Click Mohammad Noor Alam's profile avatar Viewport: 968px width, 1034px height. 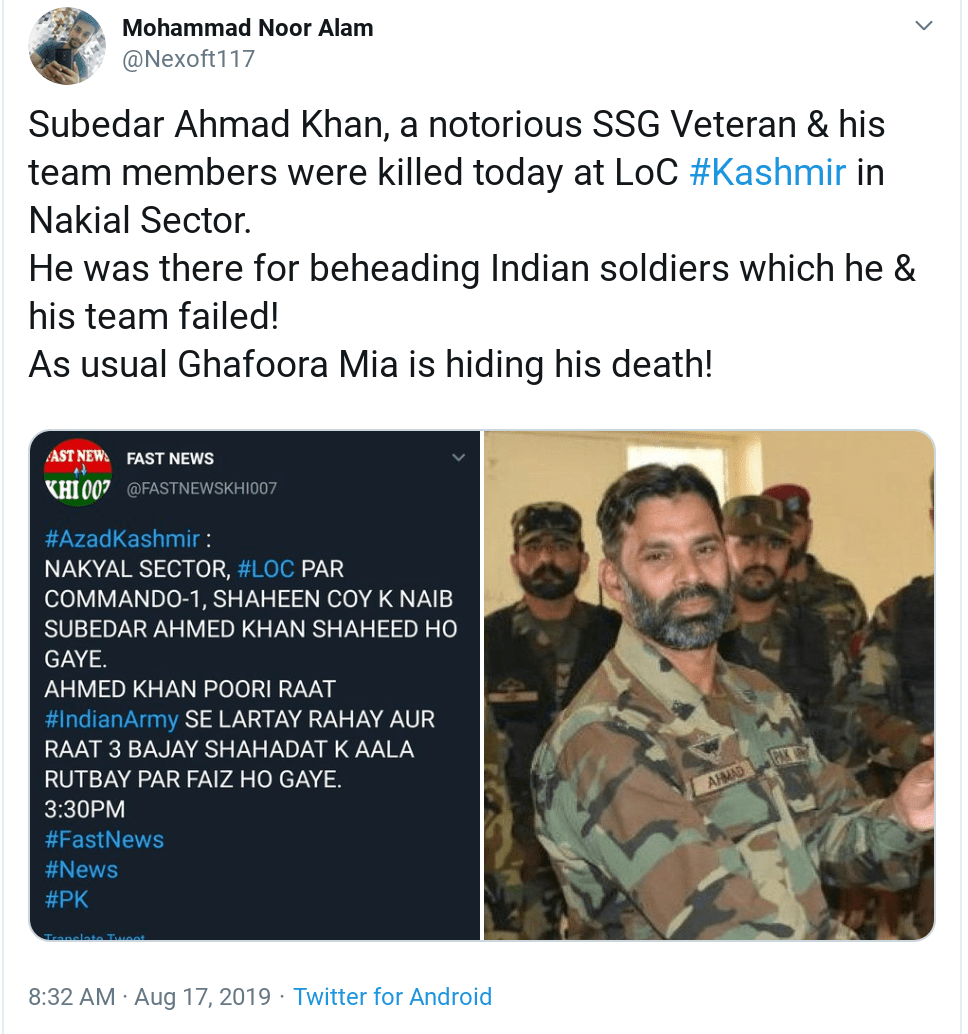point(67,45)
